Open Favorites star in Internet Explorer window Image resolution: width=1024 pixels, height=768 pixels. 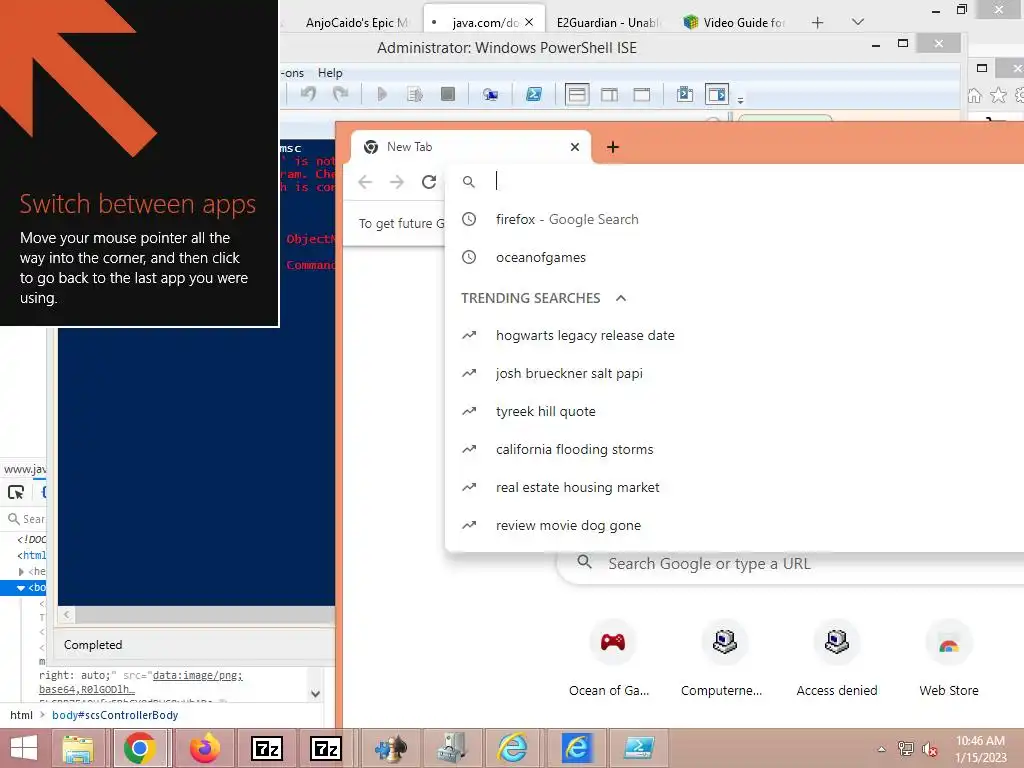pos(998,95)
